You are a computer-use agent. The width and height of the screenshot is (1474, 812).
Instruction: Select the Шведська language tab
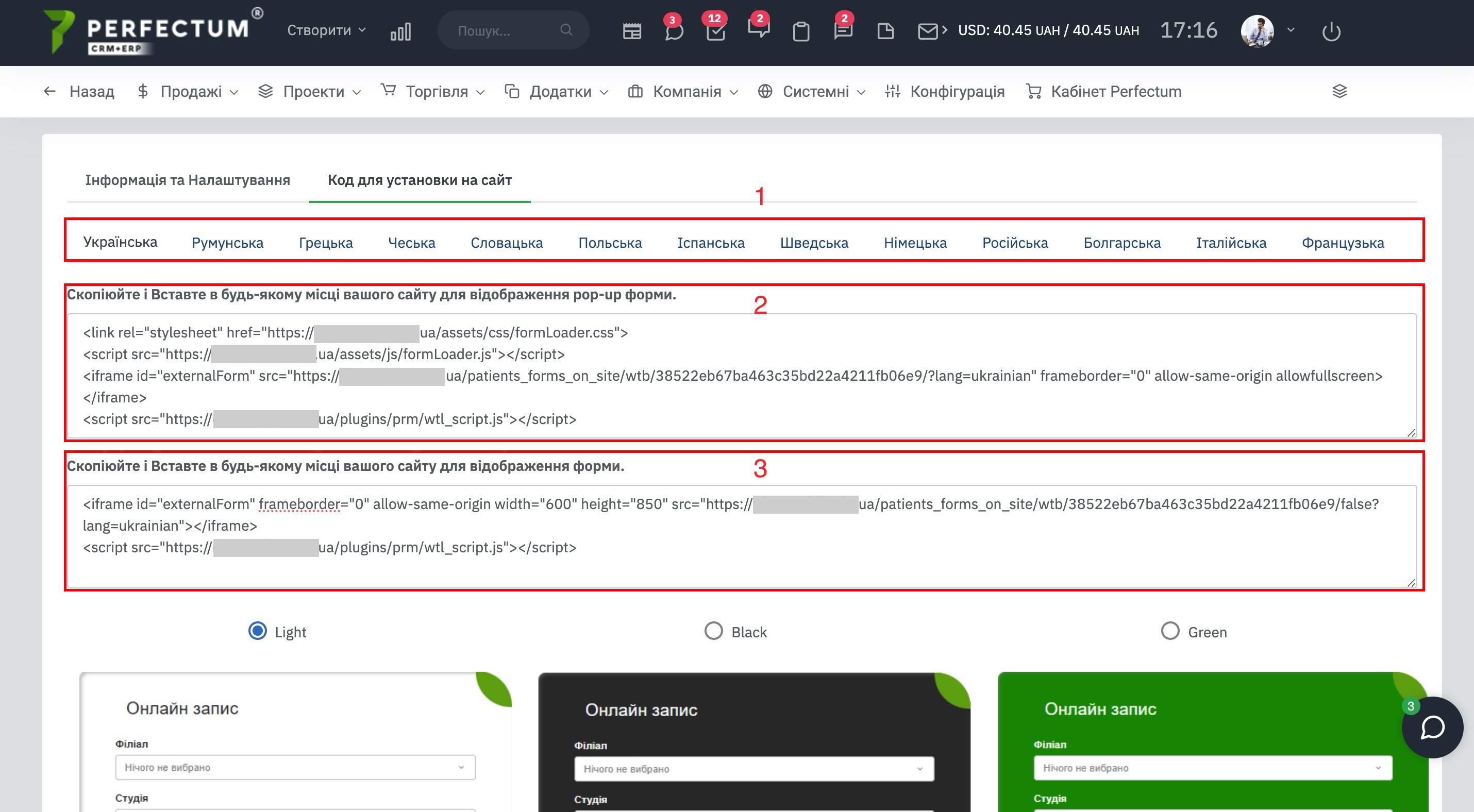click(814, 243)
